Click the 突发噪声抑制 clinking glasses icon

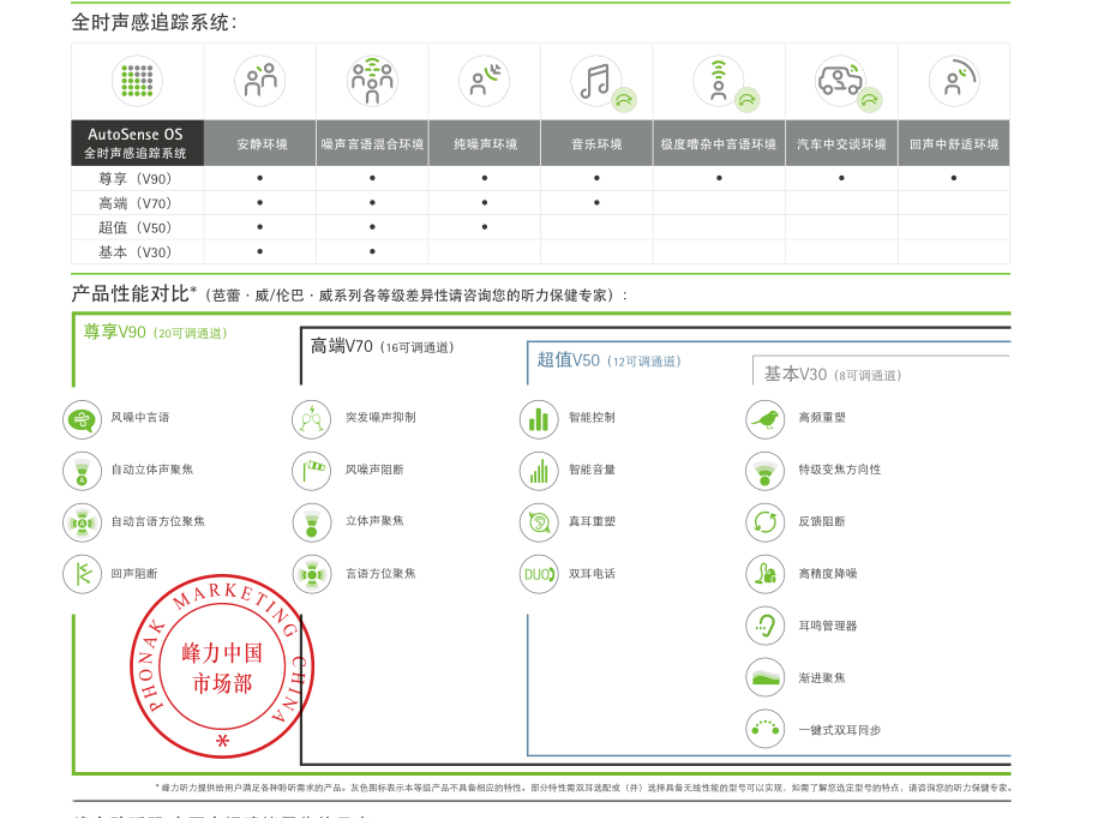(312, 420)
